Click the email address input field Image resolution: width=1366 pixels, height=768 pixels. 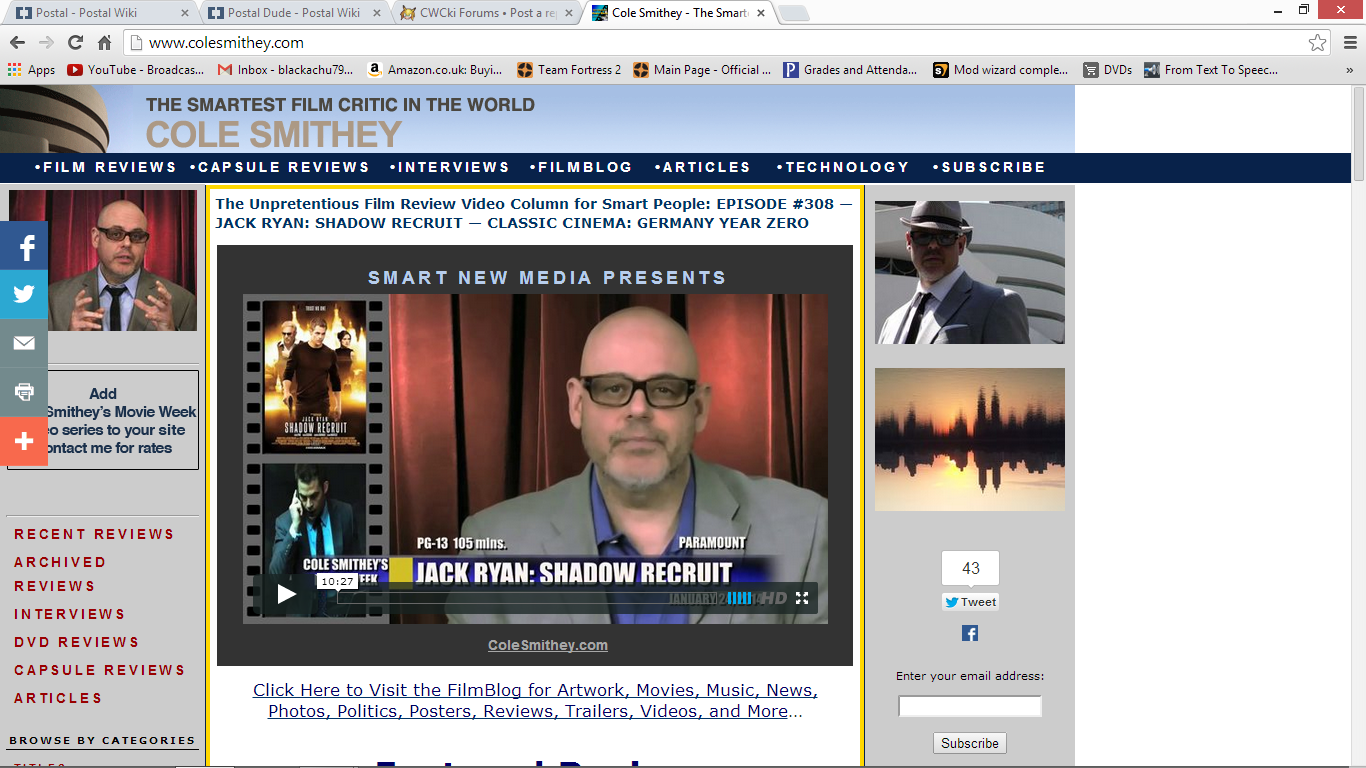970,707
